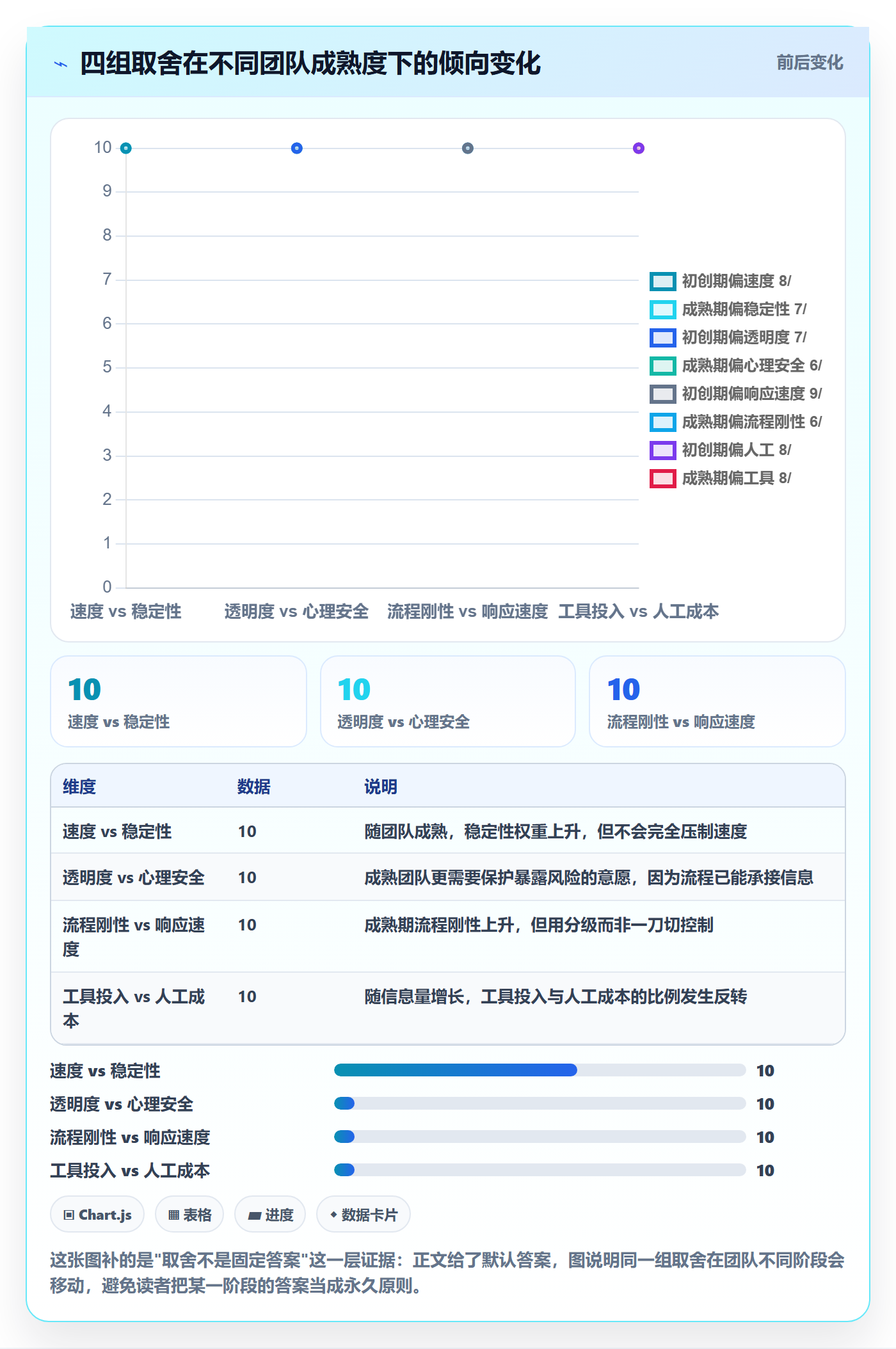Viewport: 896px width, 1349px height.
Task: Open the 流程刚性 vs 响应速度 data card
Action: pos(717,701)
